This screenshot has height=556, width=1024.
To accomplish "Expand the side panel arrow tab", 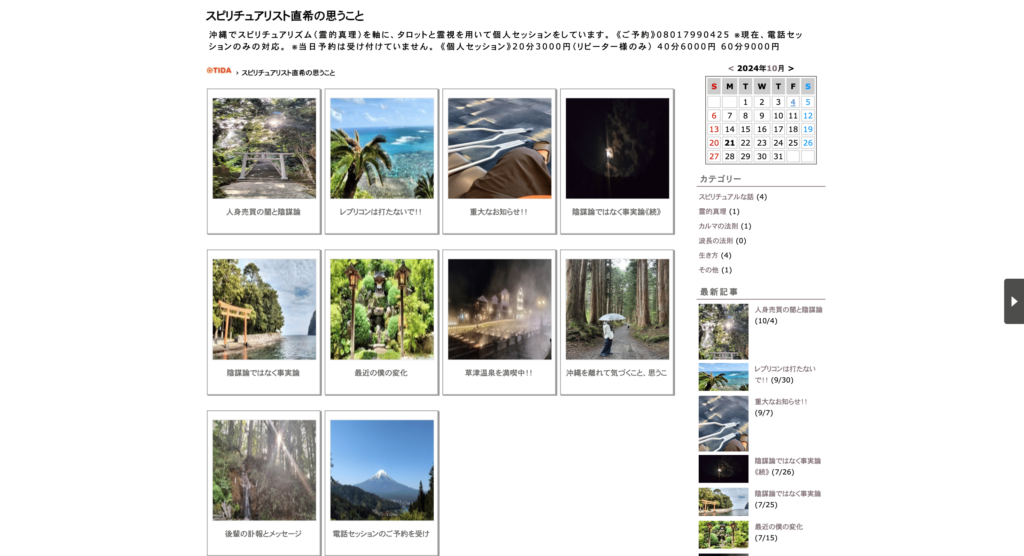I will tap(1013, 301).
